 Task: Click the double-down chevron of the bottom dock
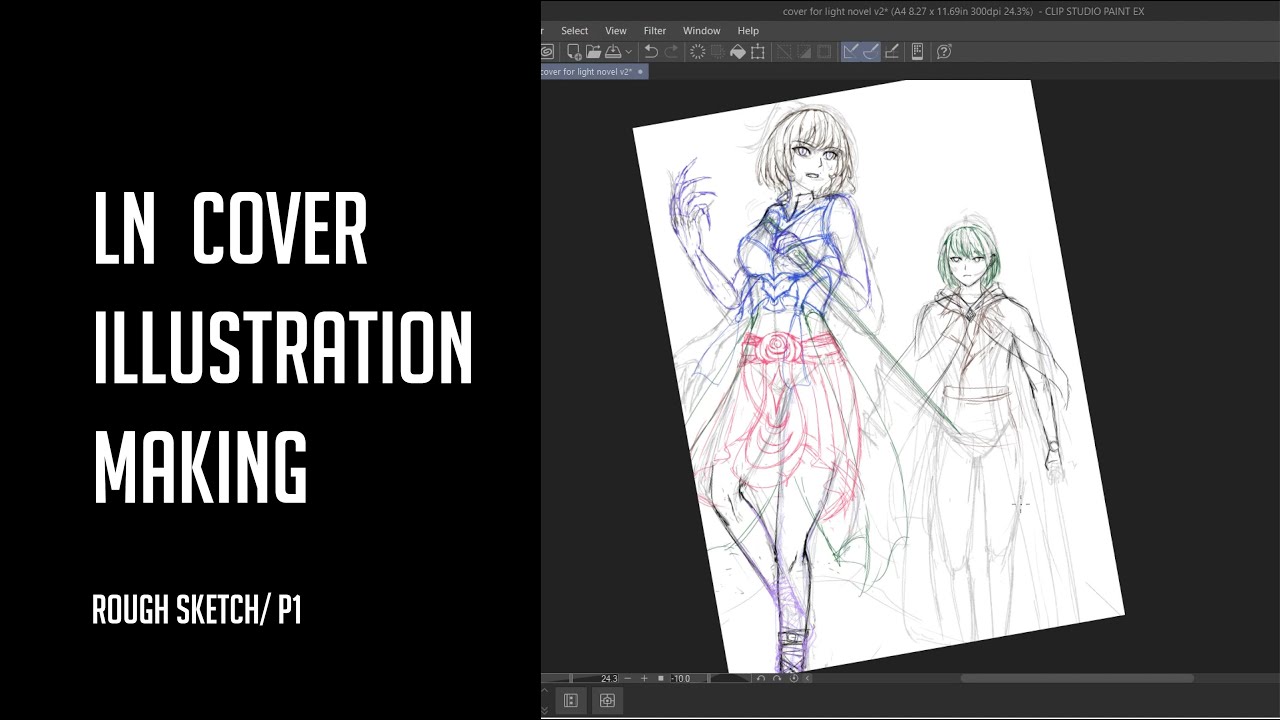[545, 710]
